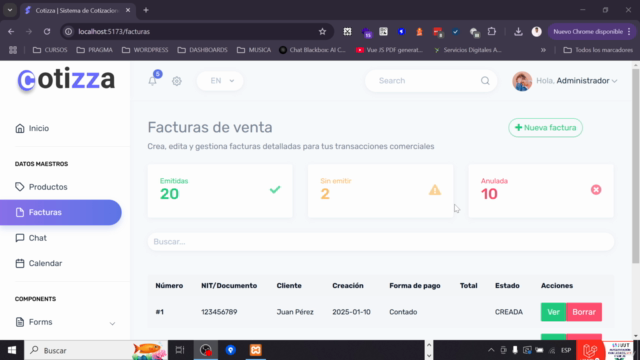Open the Hola, Administrador user menu

[576, 81]
